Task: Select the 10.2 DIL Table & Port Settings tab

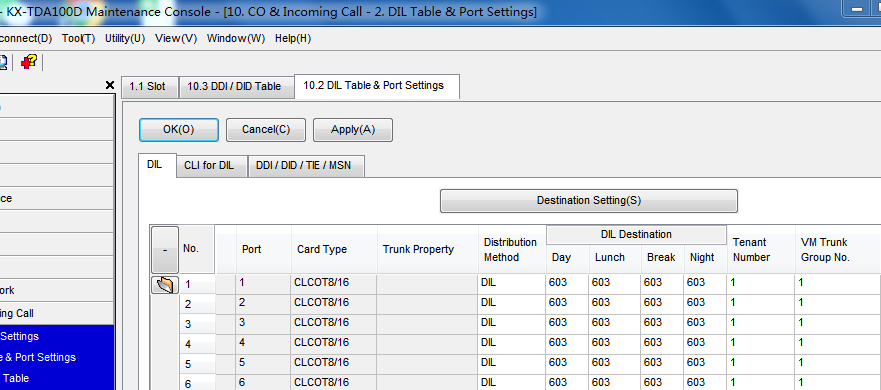Action: pos(376,86)
